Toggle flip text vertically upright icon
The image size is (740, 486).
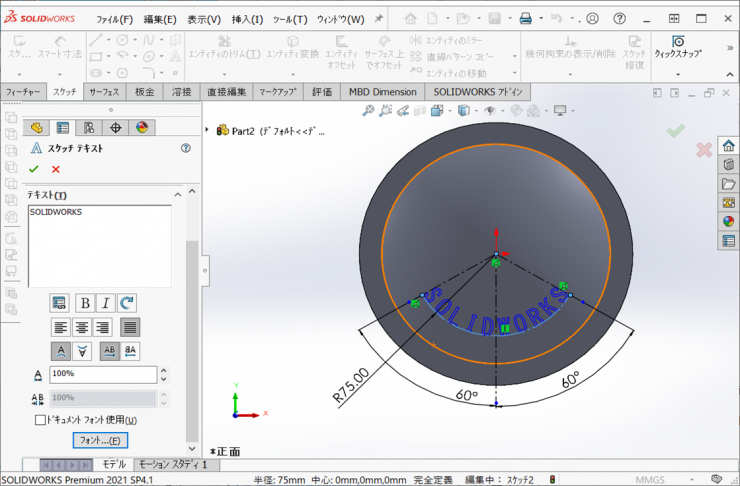point(61,351)
